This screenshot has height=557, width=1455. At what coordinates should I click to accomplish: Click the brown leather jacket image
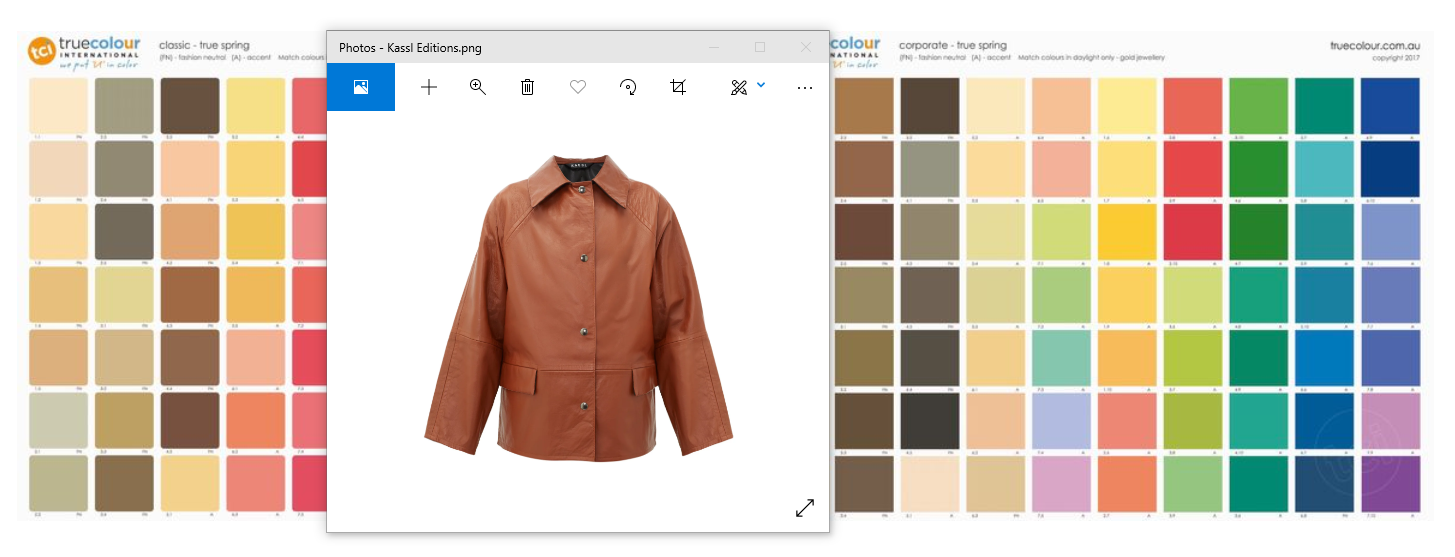[x=579, y=308]
